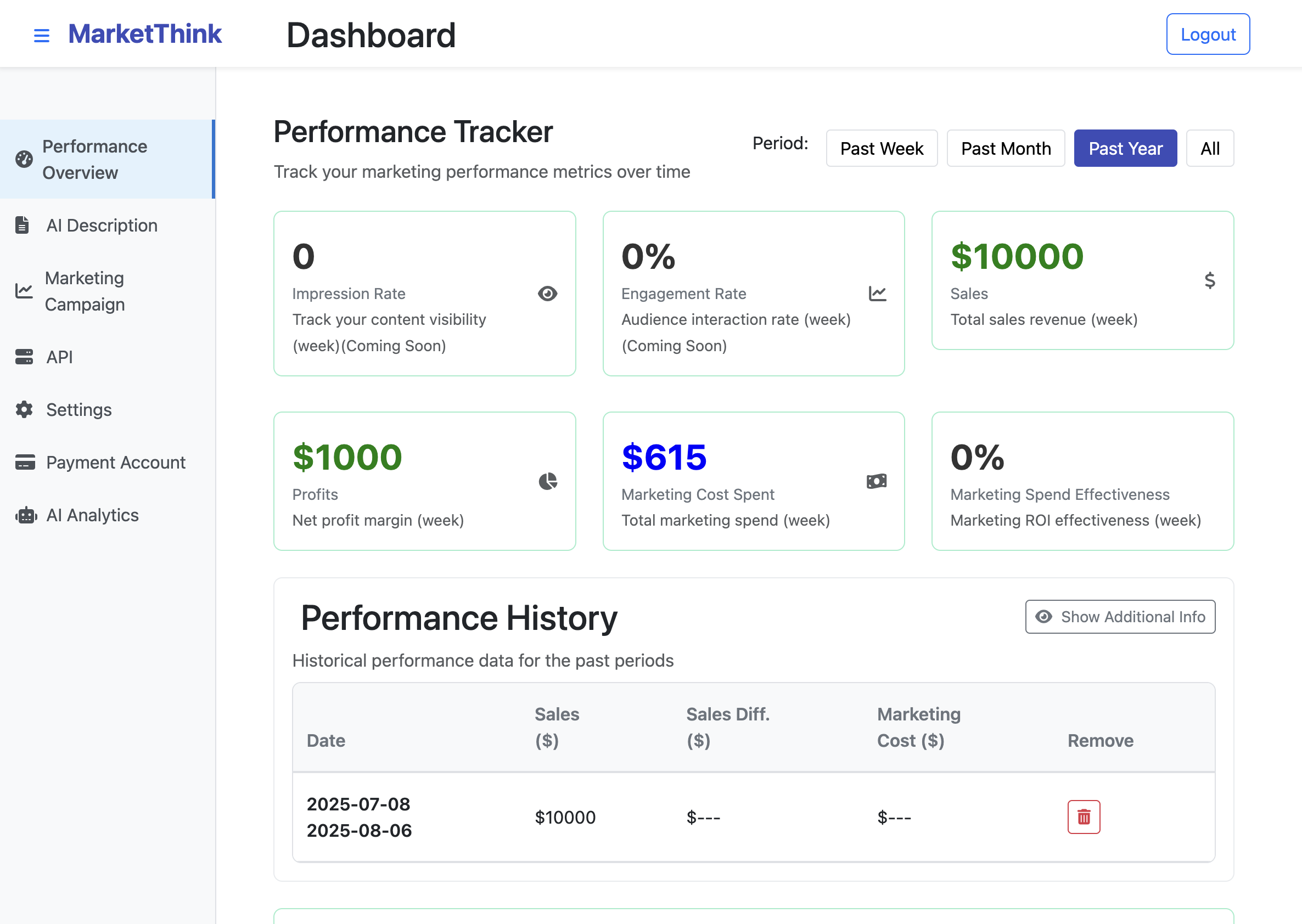The height and width of the screenshot is (924, 1302).
Task: Switch period filter to All
Action: (x=1209, y=149)
